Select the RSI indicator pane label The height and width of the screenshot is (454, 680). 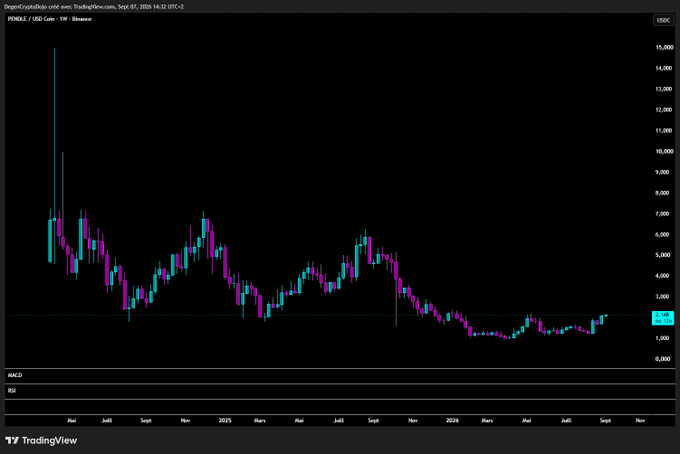click(12, 391)
